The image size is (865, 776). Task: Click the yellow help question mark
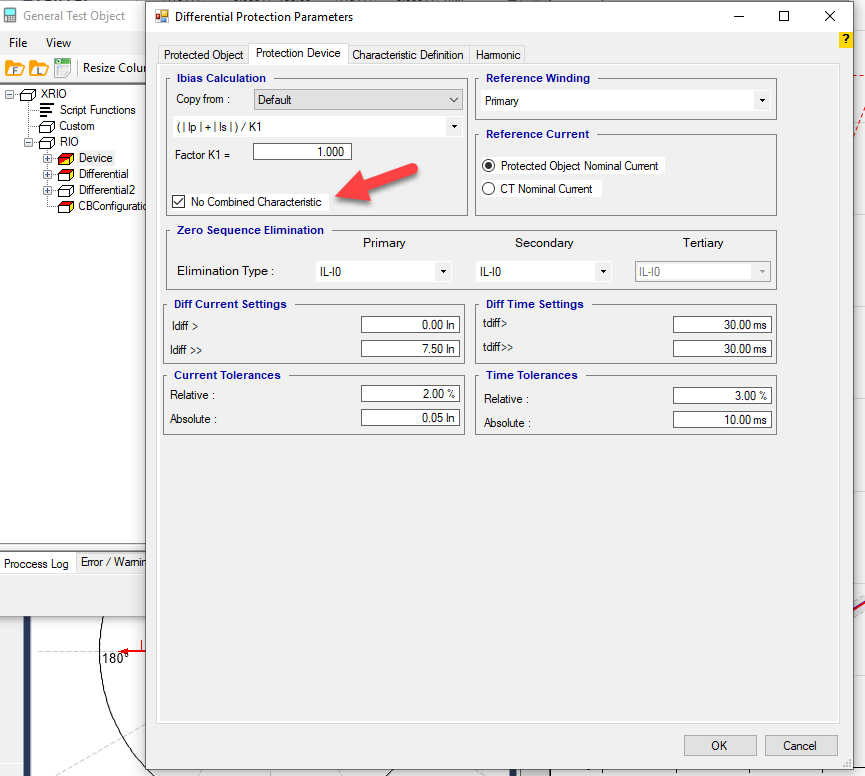(845, 39)
